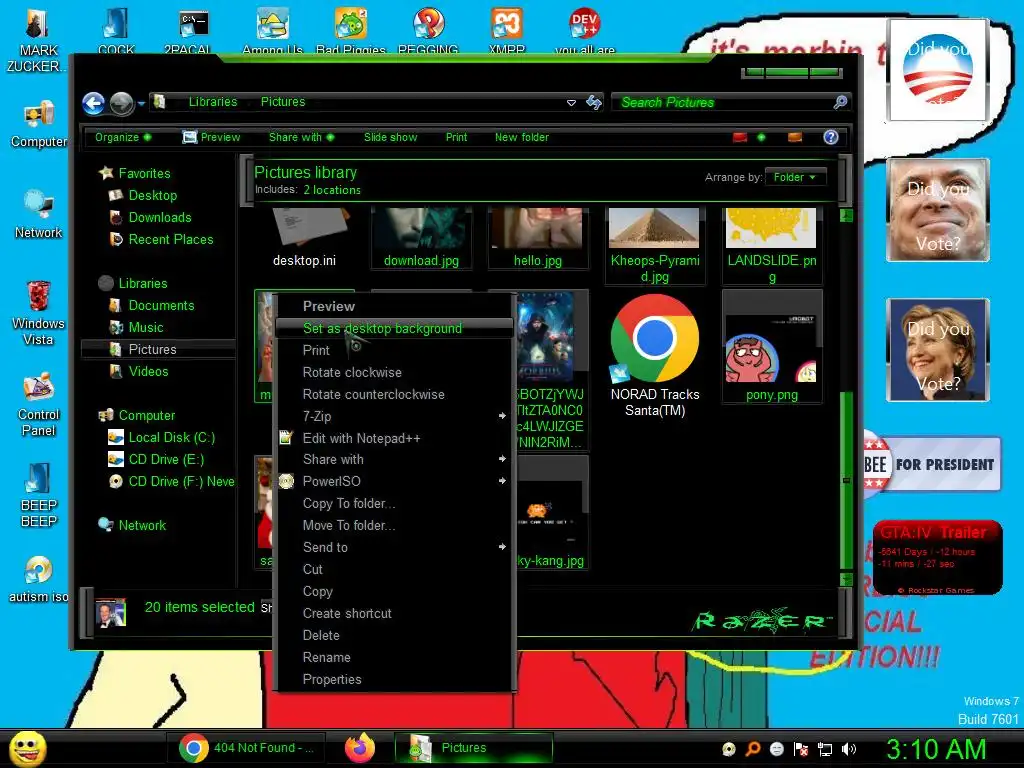Screen dimensions: 1024x768
Task: Click the address bar refresh icon
Action: pyautogui.click(x=594, y=102)
